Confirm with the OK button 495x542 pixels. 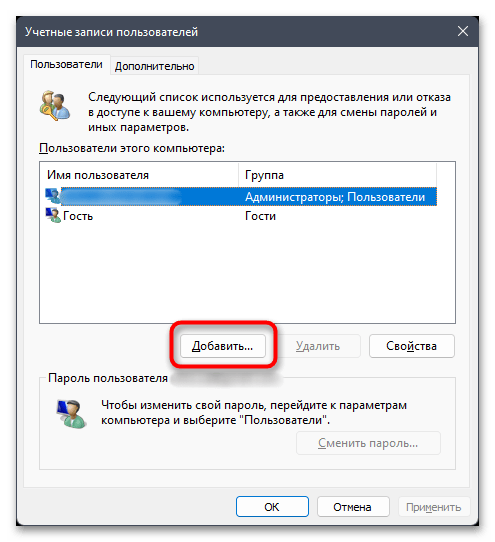point(272,507)
